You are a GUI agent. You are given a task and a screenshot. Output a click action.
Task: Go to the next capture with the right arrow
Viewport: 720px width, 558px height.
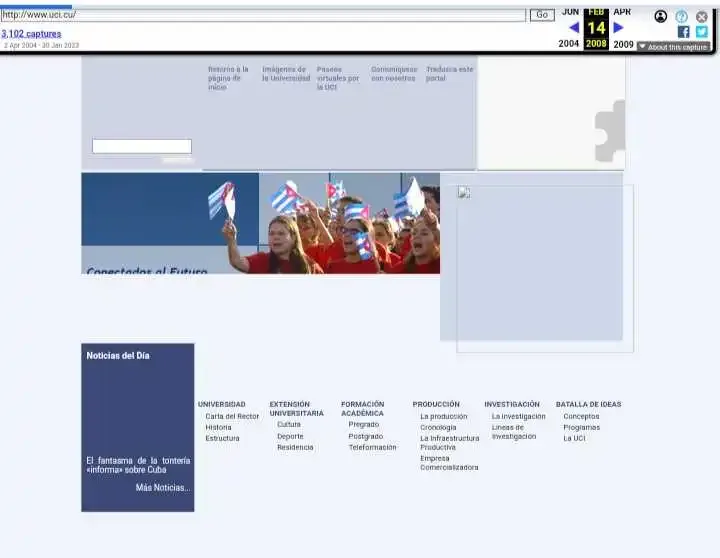pos(619,28)
